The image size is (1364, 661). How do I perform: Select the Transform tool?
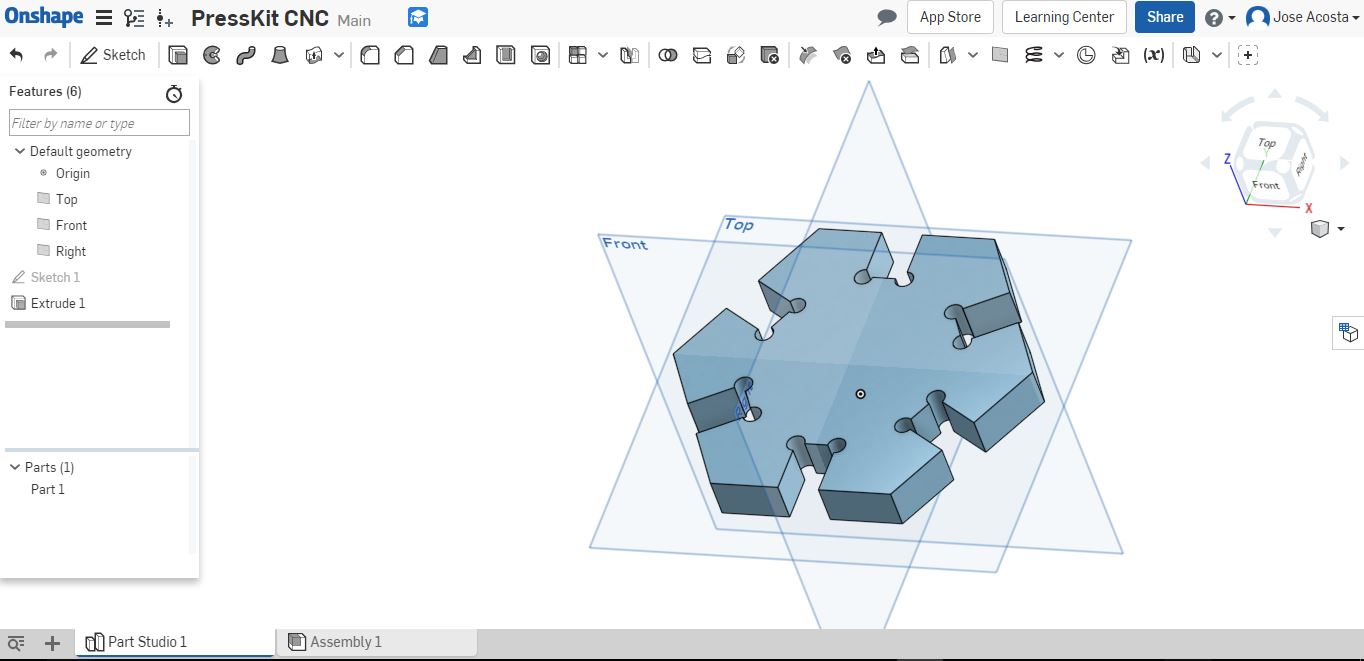tap(736, 55)
